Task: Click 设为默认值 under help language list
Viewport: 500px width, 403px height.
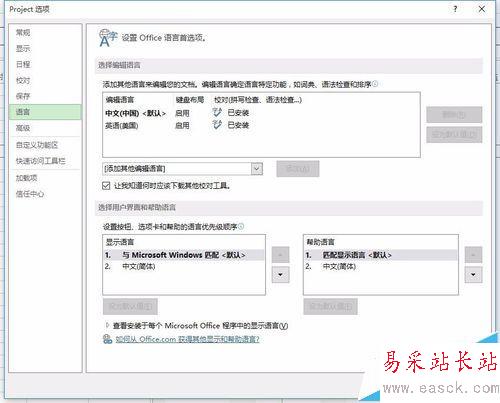Action: (330, 306)
